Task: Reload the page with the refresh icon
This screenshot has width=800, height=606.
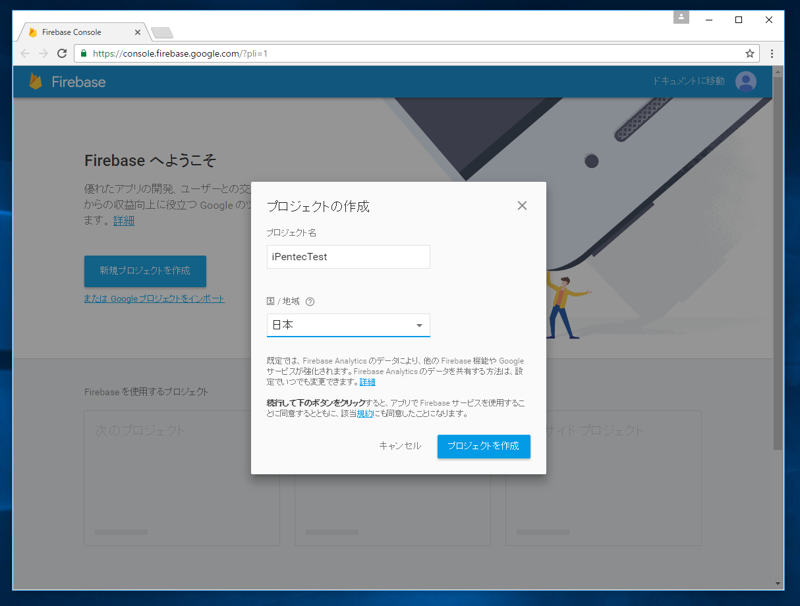Action: (62, 54)
